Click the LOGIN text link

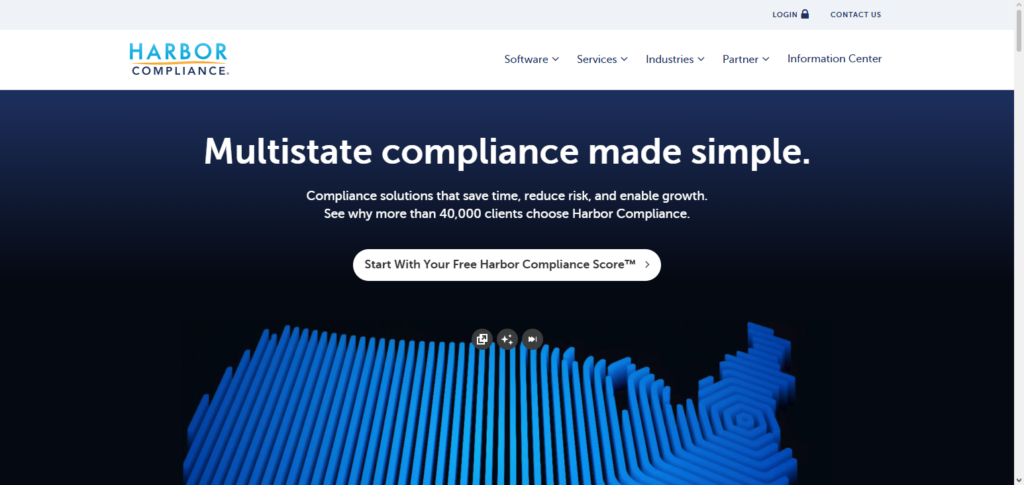[785, 15]
